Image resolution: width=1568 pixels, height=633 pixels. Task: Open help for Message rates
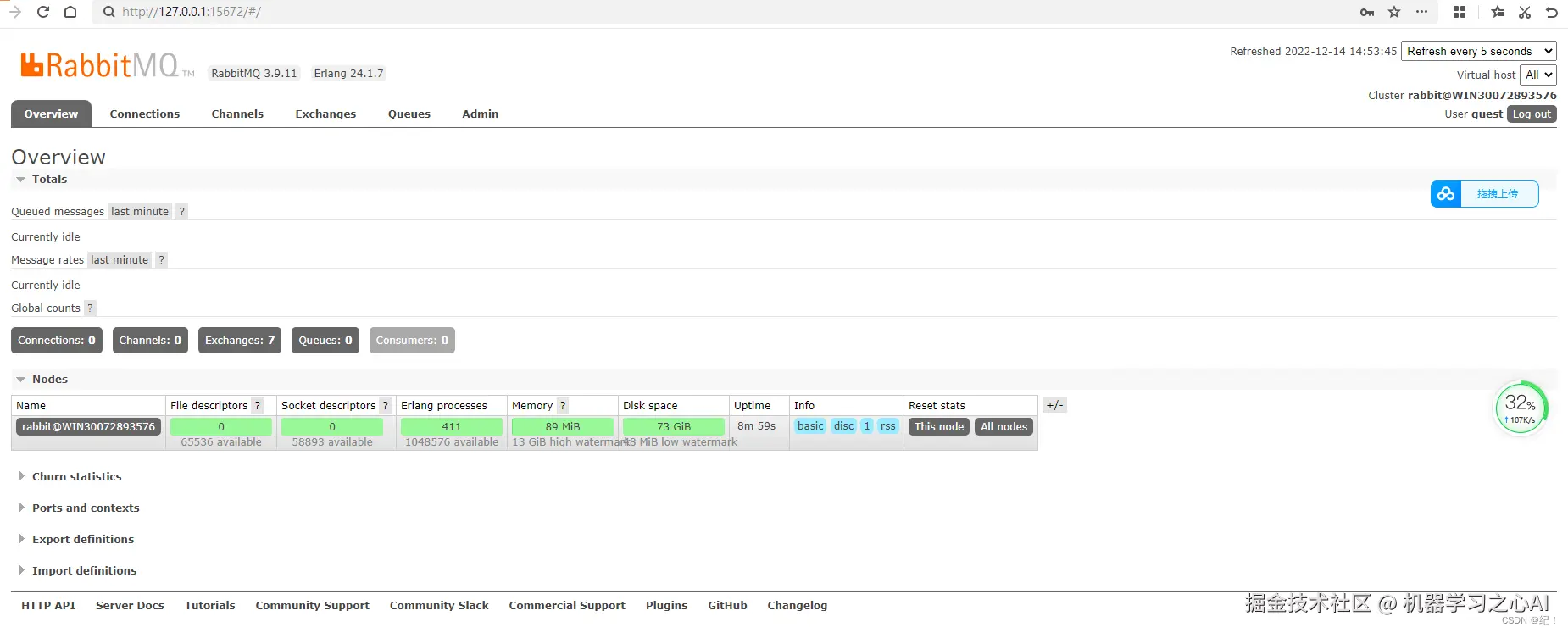[161, 260]
